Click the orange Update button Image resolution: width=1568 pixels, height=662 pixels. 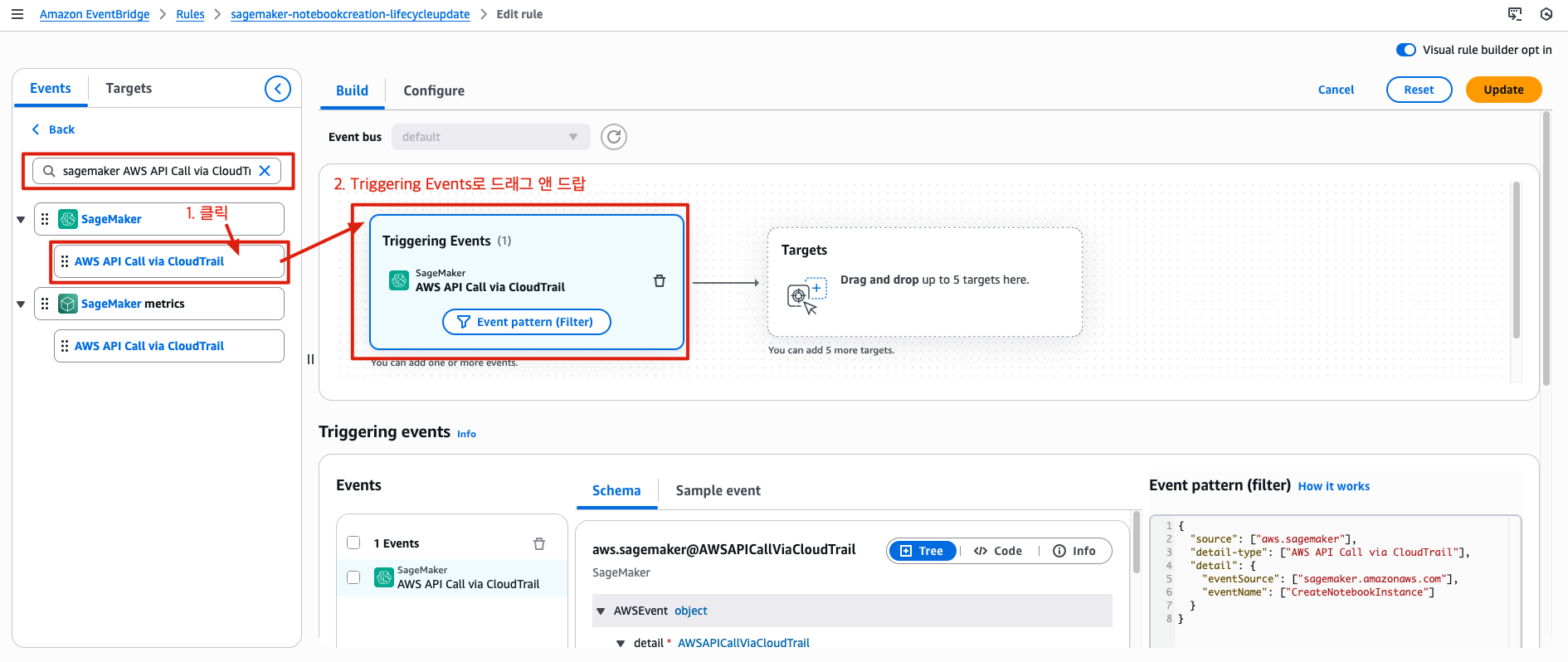coord(1503,90)
